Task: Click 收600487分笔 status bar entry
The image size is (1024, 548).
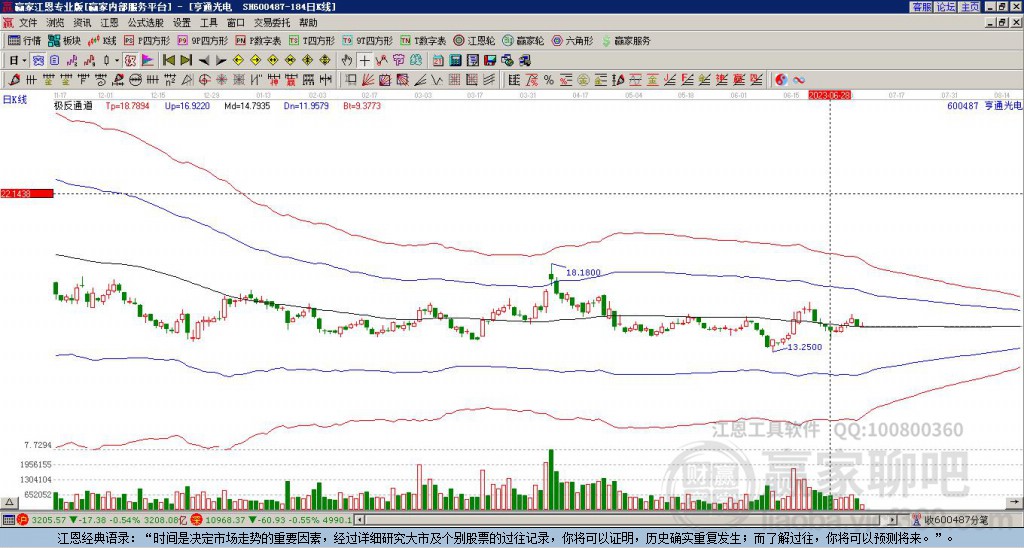Action: click(950, 520)
